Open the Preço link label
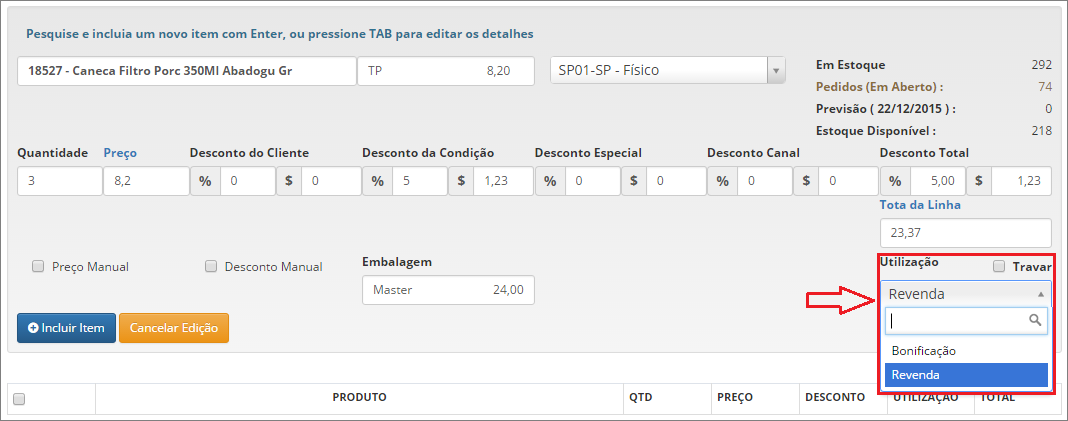Image resolution: width=1068 pixels, height=421 pixels. click(120, 153)
